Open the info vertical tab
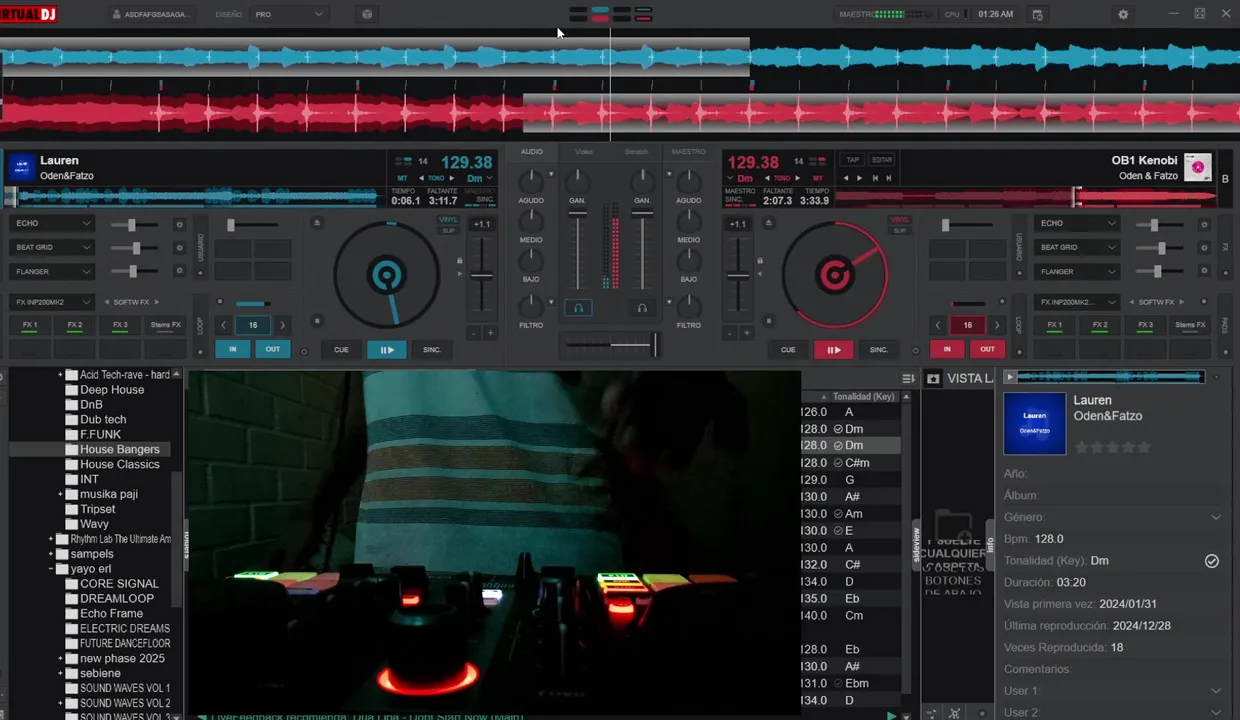The height and width of the screenshot is (720, 1240). pyautogui.click(x=990, y=546)
